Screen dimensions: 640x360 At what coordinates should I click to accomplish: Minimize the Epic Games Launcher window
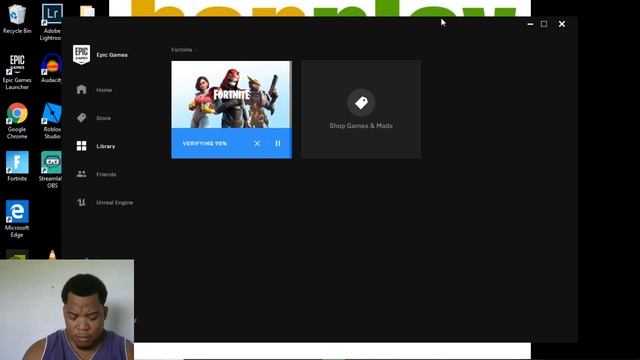[530, 24]
